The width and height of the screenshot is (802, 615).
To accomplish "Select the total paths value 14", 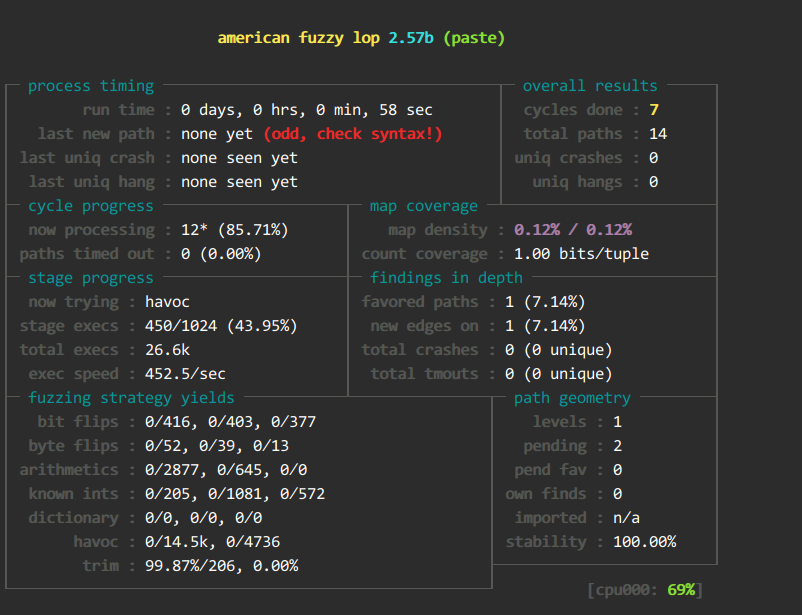I will coord(658,134).
